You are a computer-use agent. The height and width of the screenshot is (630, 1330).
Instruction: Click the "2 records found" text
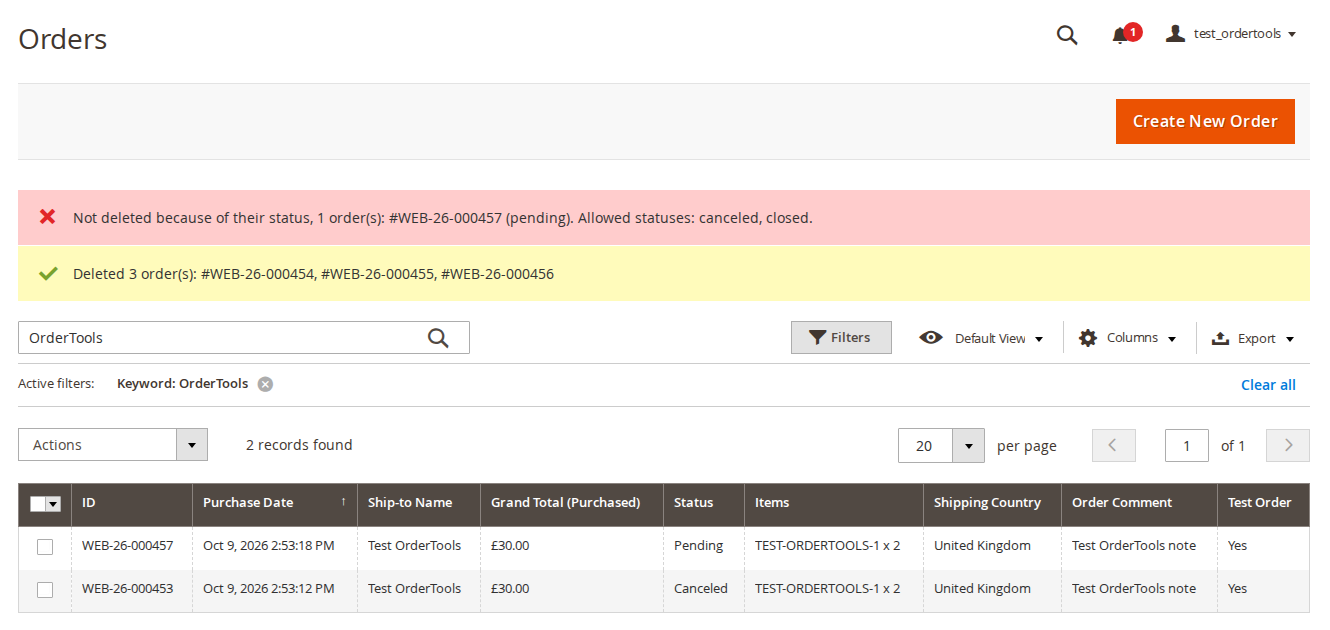[x=299, y=445]
